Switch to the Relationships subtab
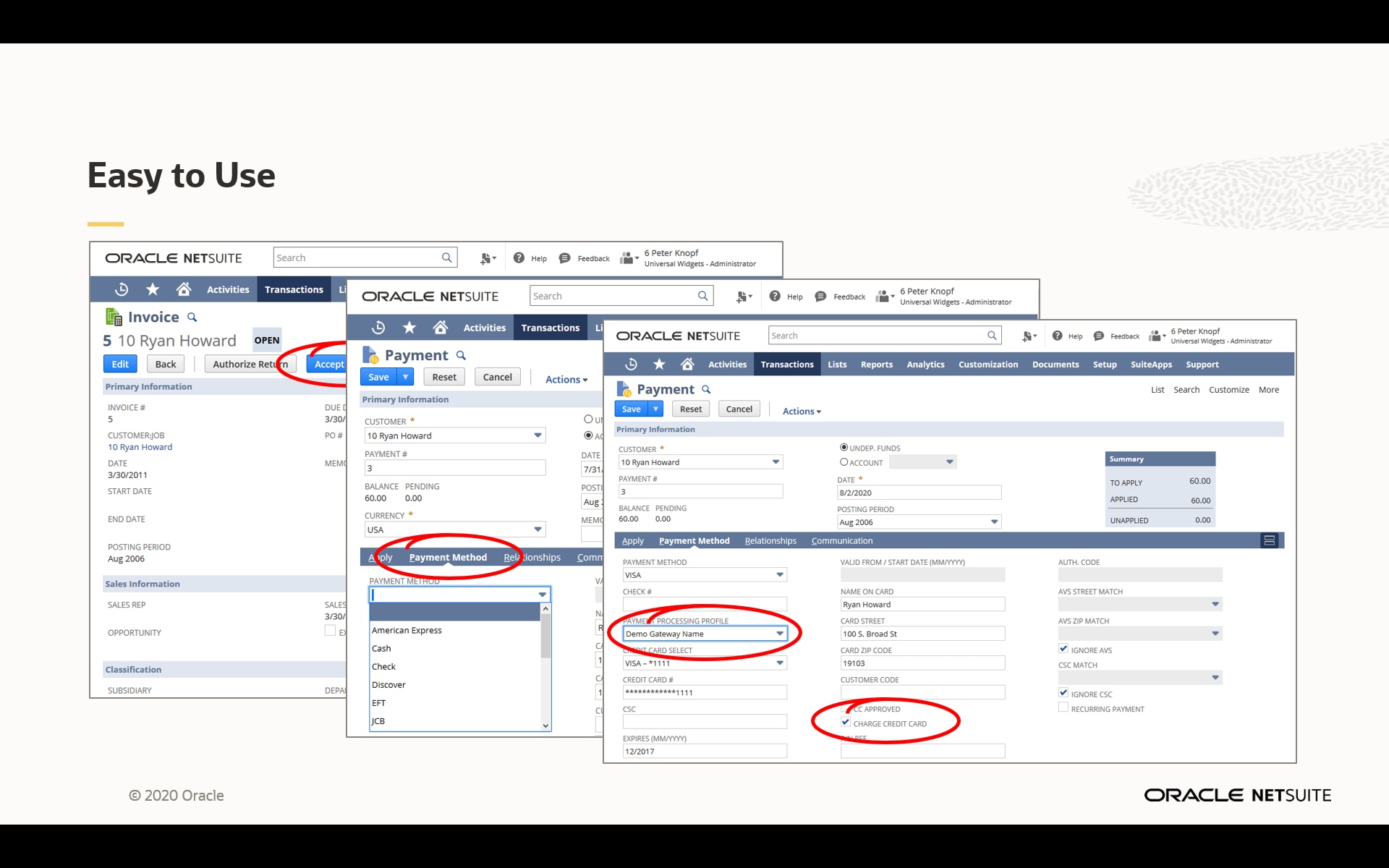1389x868 pixels. [x=770, y=540]
